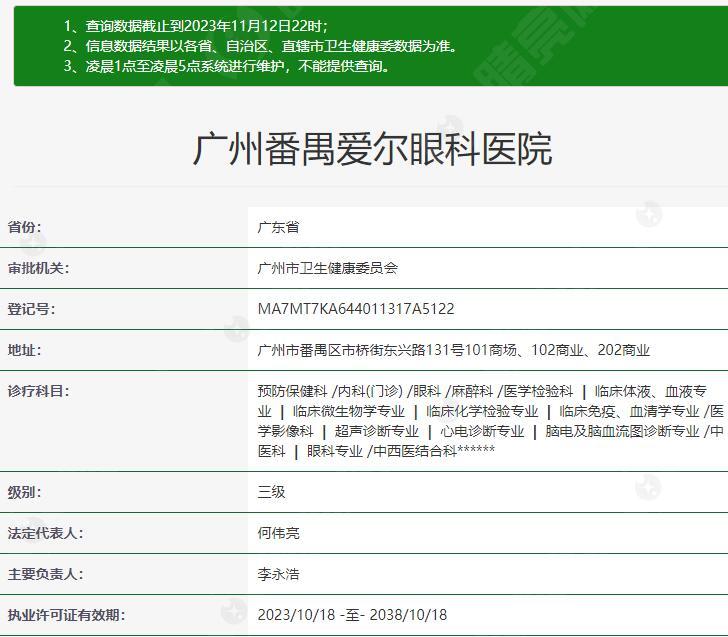Click the 主要负责人 label
This screenshot has height=637, width=728.
pyautogui.click(x=45, y=574)
